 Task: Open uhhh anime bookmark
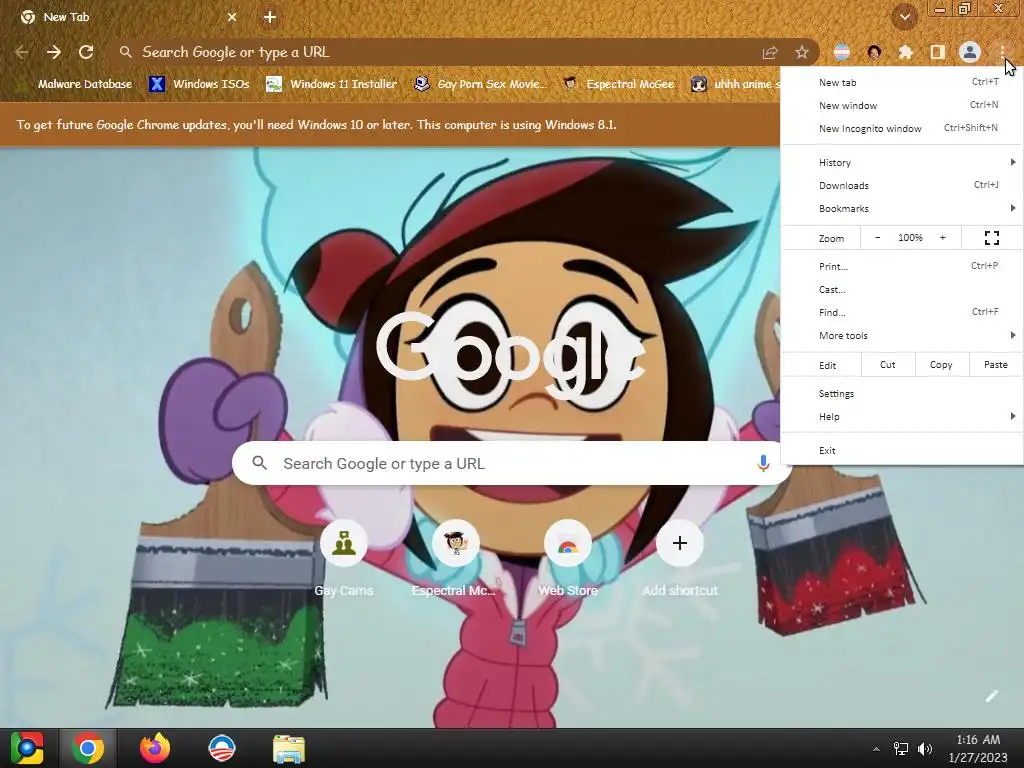(x=735, y=84)
